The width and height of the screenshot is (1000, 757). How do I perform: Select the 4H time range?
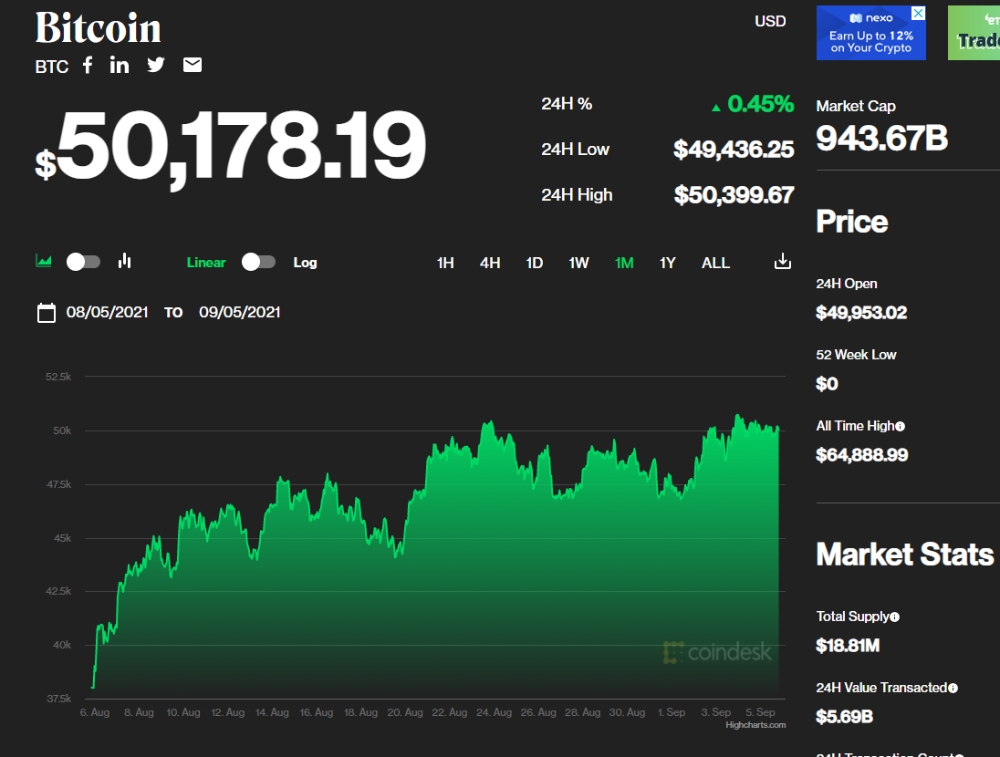pyautogui.click(x=490, y=263)
